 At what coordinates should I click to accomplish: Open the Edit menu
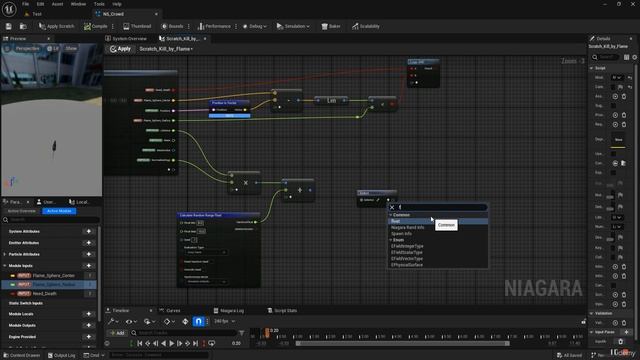40,4
